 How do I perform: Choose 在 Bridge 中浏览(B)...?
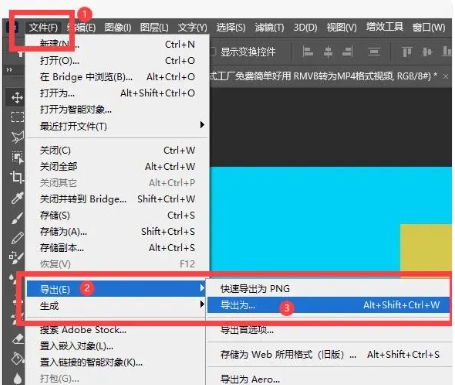(117, 77)
